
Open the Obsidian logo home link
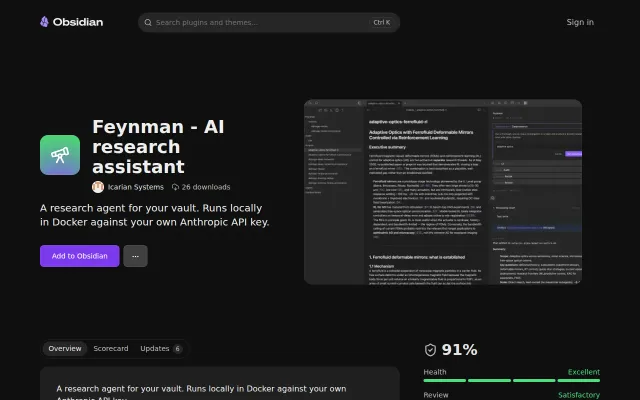pyautogui.click(x=71, y=22)
